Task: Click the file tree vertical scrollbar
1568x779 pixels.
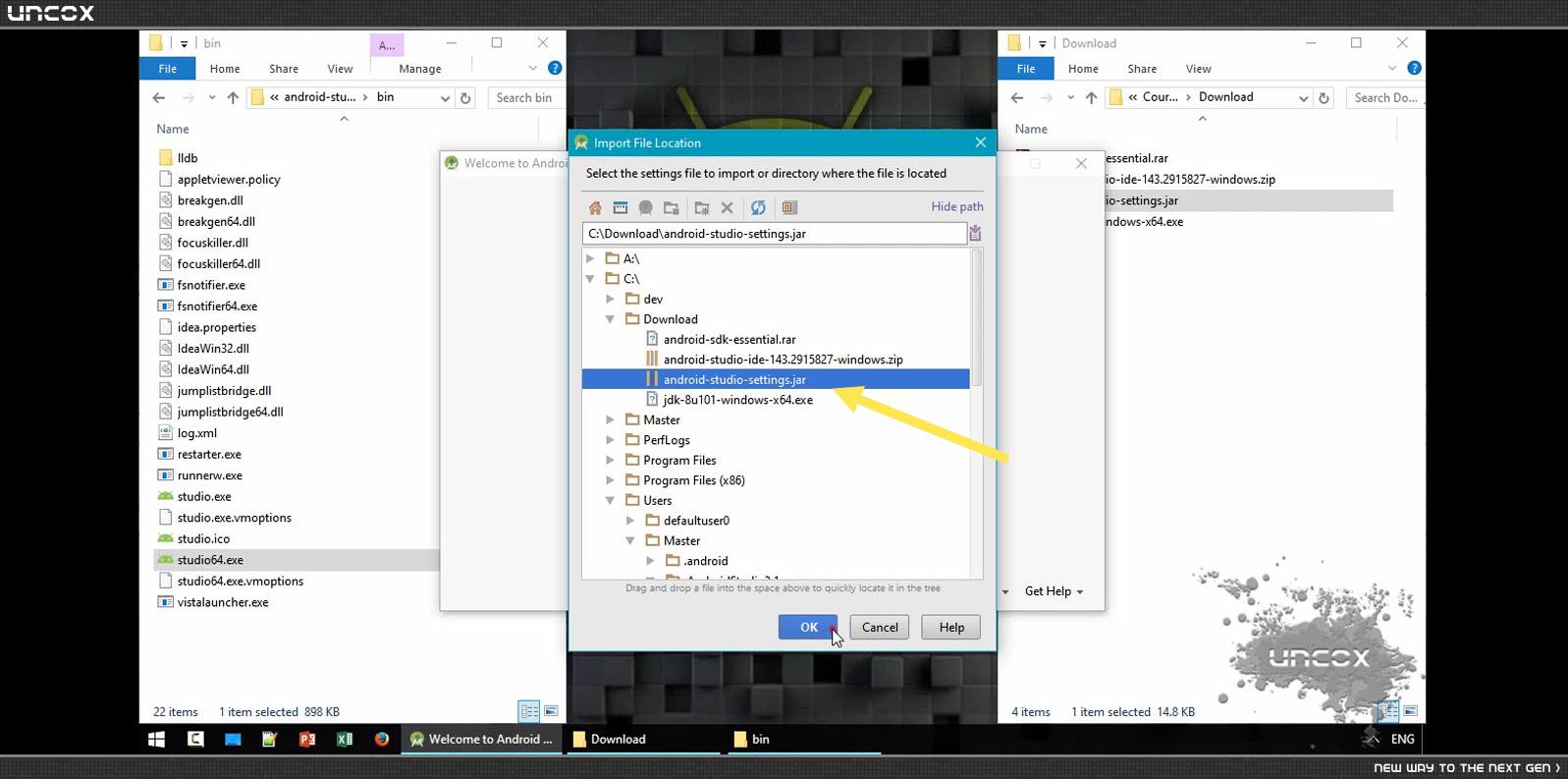Action: (x=976, y=317)
